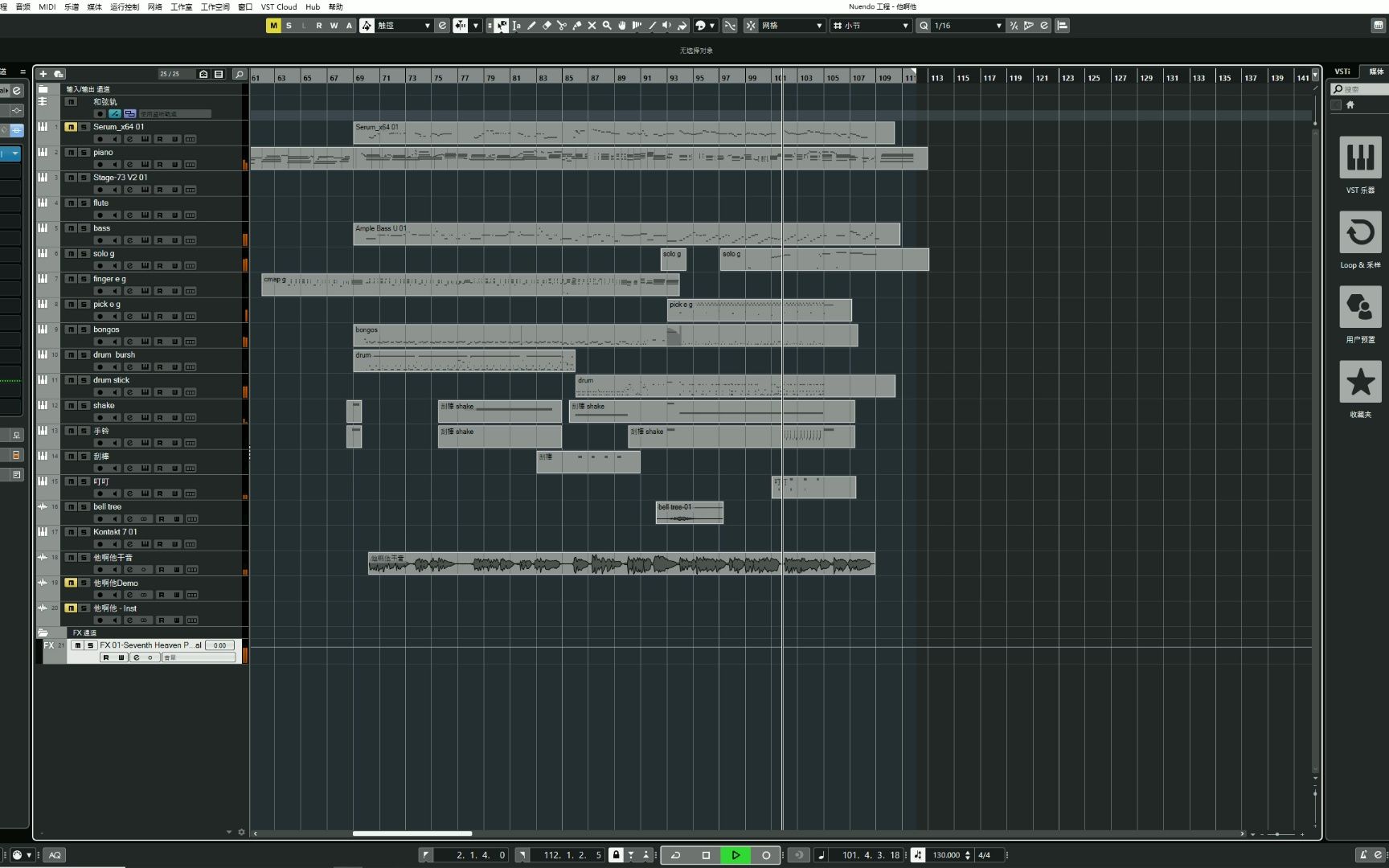Select the Glue tool
1389x868 pixels.
coord(577,26)
